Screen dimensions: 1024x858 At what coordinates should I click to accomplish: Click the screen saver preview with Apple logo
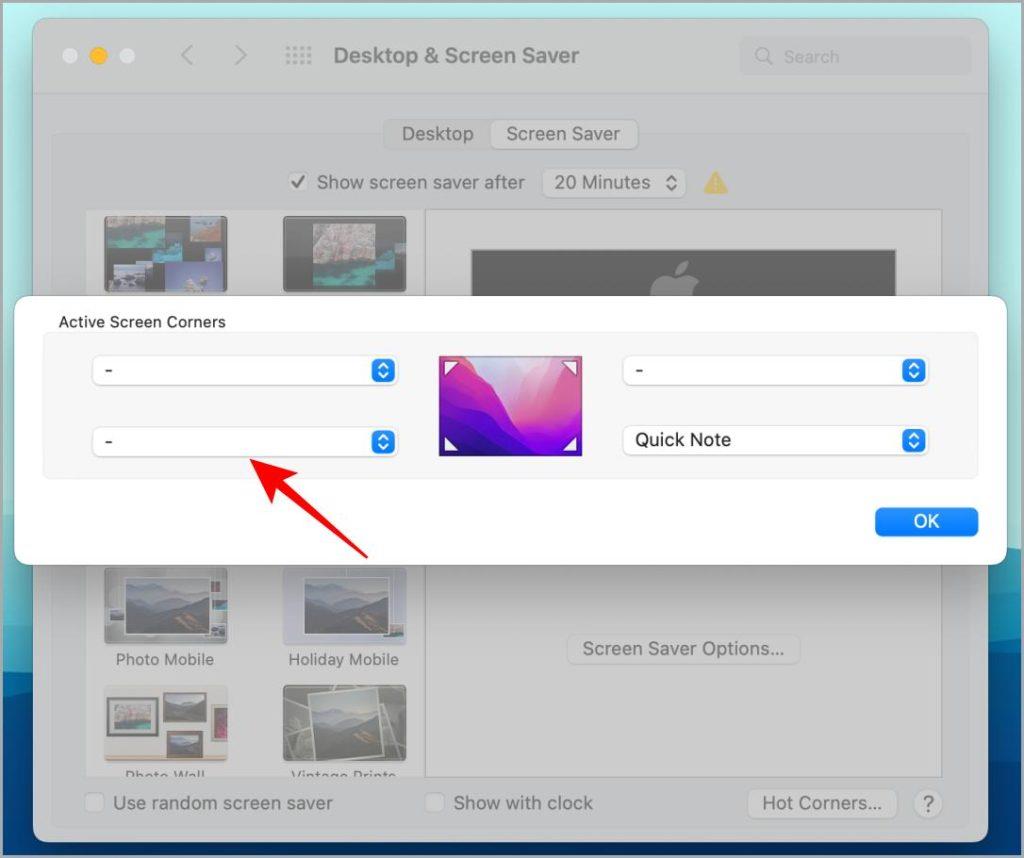pos(683,272)
